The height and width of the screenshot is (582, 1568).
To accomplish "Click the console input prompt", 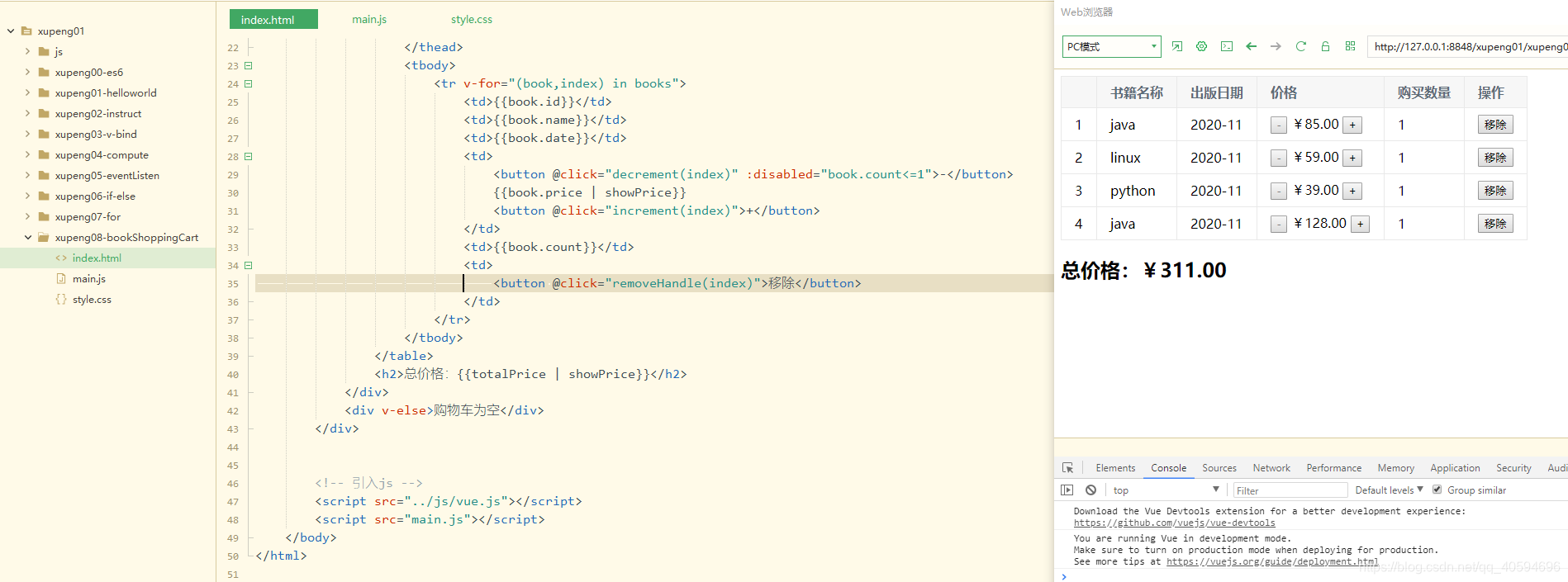I will 1314,576.
